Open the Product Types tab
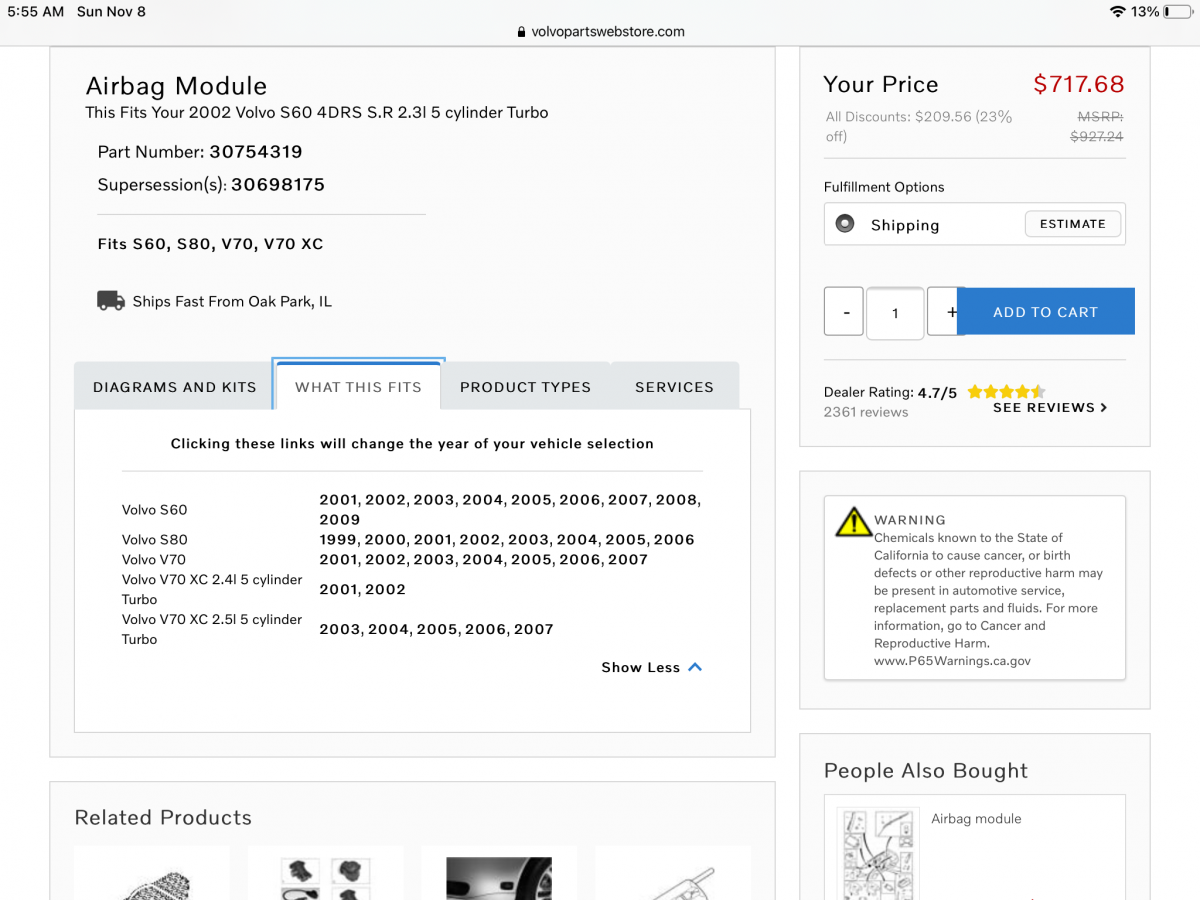The width and height of the screenshot is (1200, 900). (x=525, y=387)
